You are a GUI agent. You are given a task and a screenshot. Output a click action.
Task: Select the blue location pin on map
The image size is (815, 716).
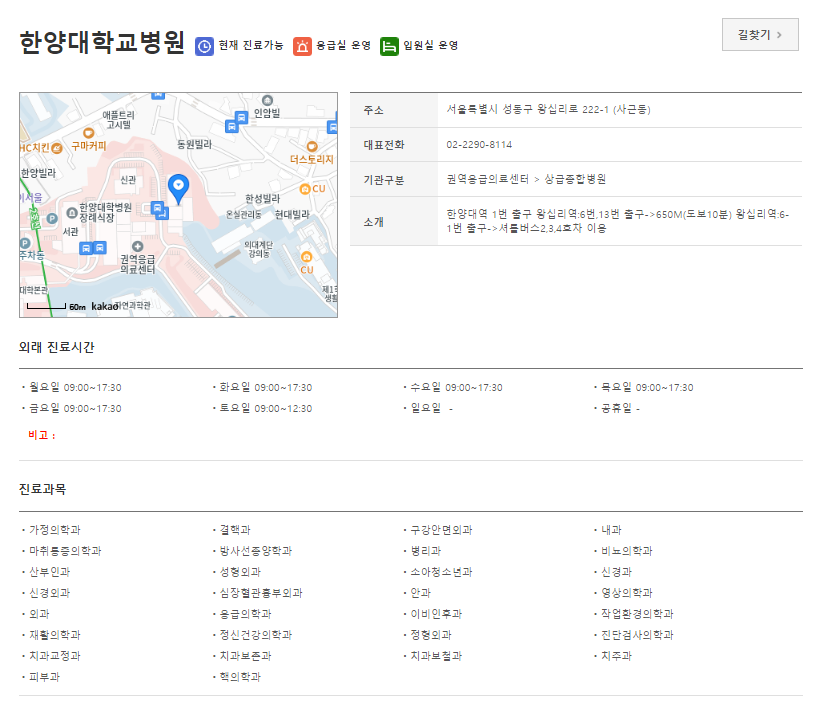(x=178, y=189)
